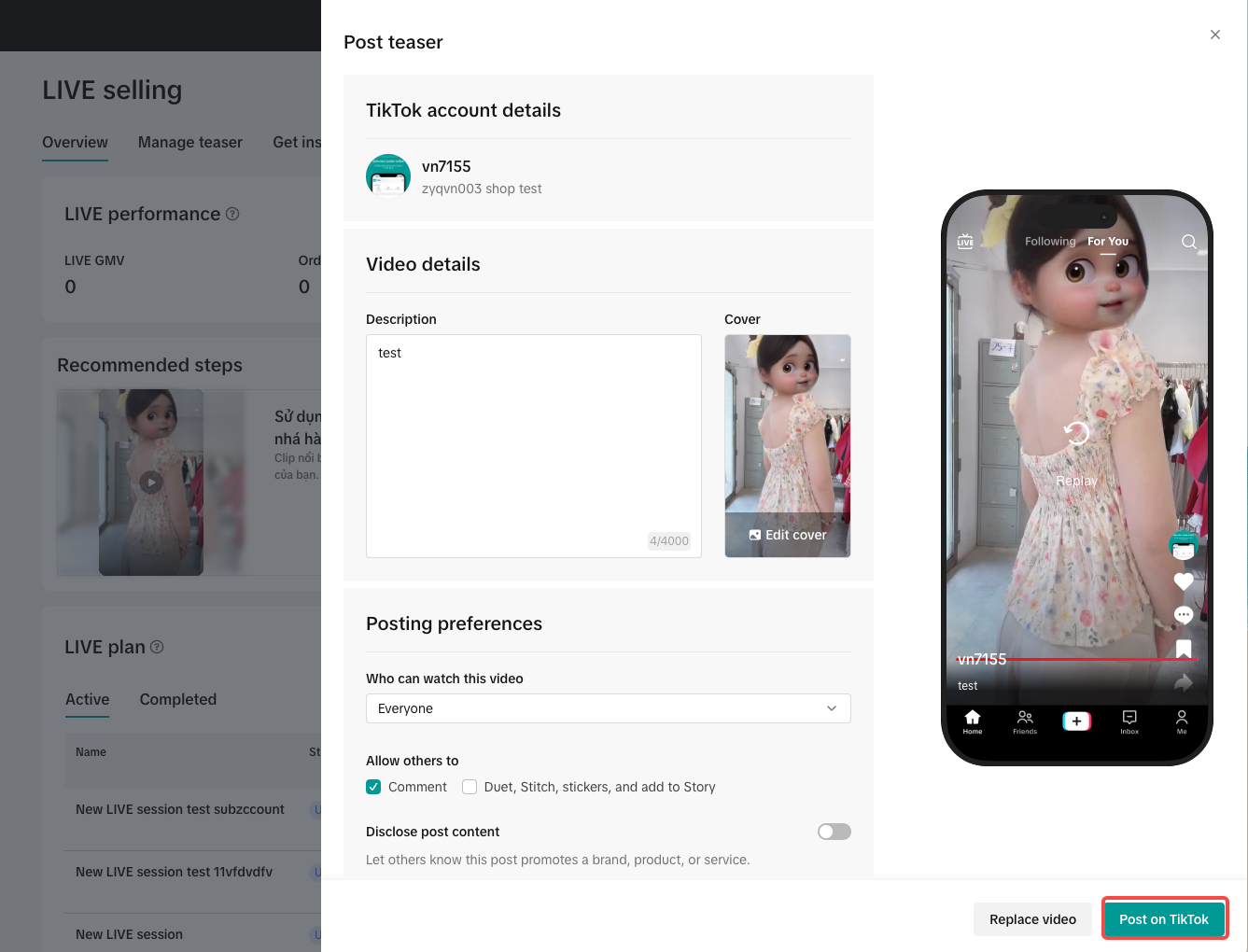Click "New LIVE session test 11vfdvdfv" row
1248x952 pixels.
click(x=175, y=872)
